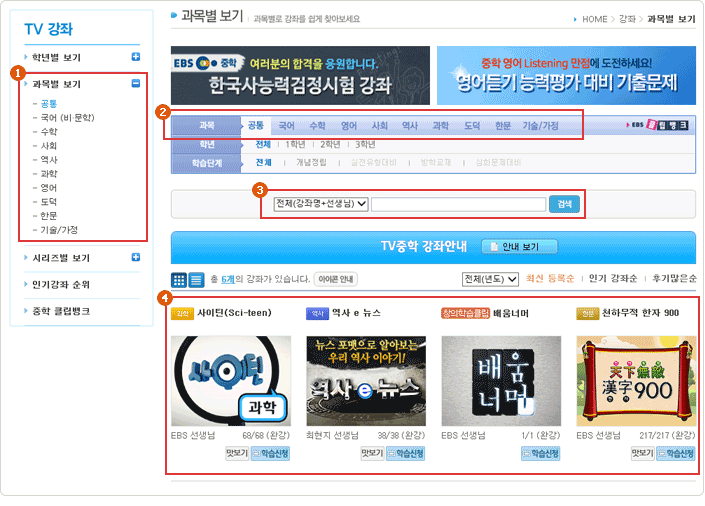Open 역사 e 뉴스 course thumbnail
Viewport: 705px width, 506px height.
coord(366,381)
